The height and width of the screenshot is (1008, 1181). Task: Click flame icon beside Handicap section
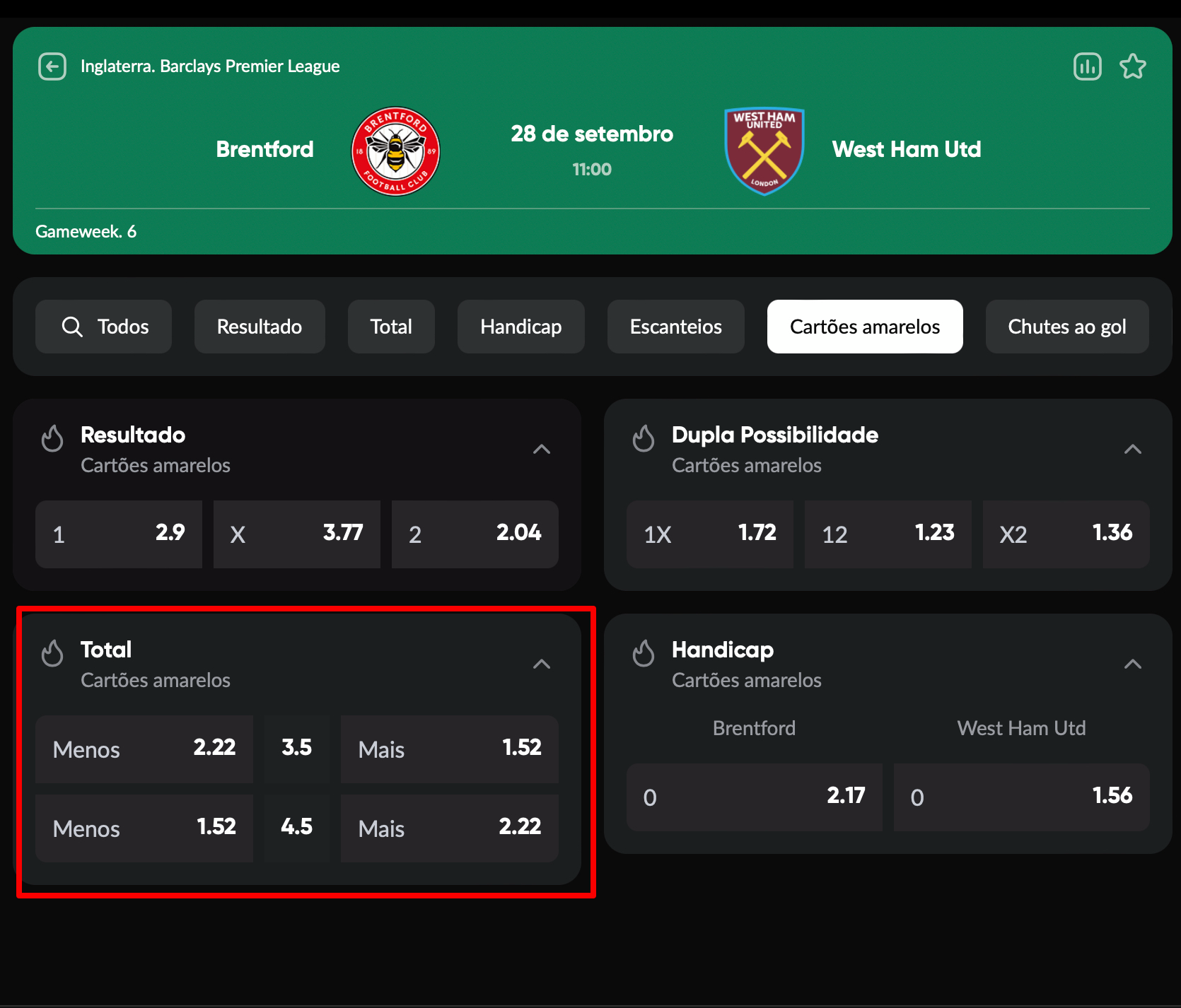pyautogui.click(x=644, y=652)
